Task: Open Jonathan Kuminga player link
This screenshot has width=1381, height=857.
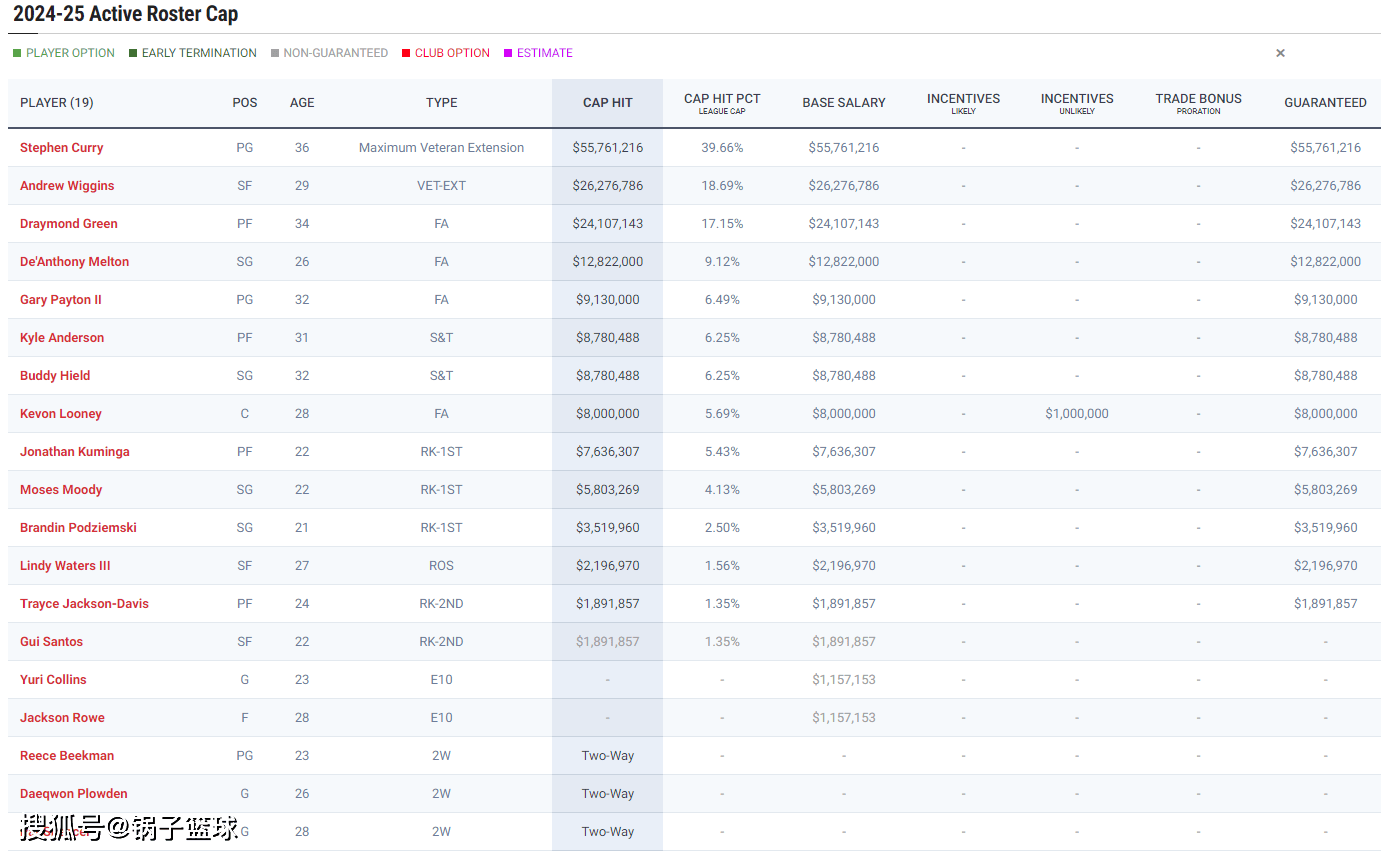Action: pyautogui.click(x=75, y=451)
